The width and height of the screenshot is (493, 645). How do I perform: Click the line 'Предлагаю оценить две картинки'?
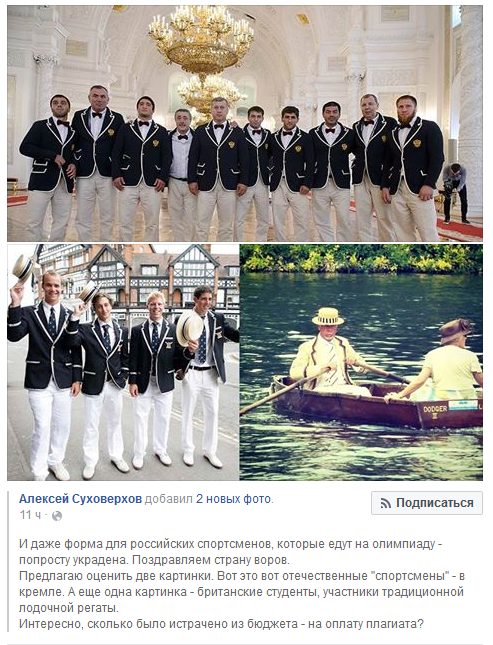[x=242, y=576]
